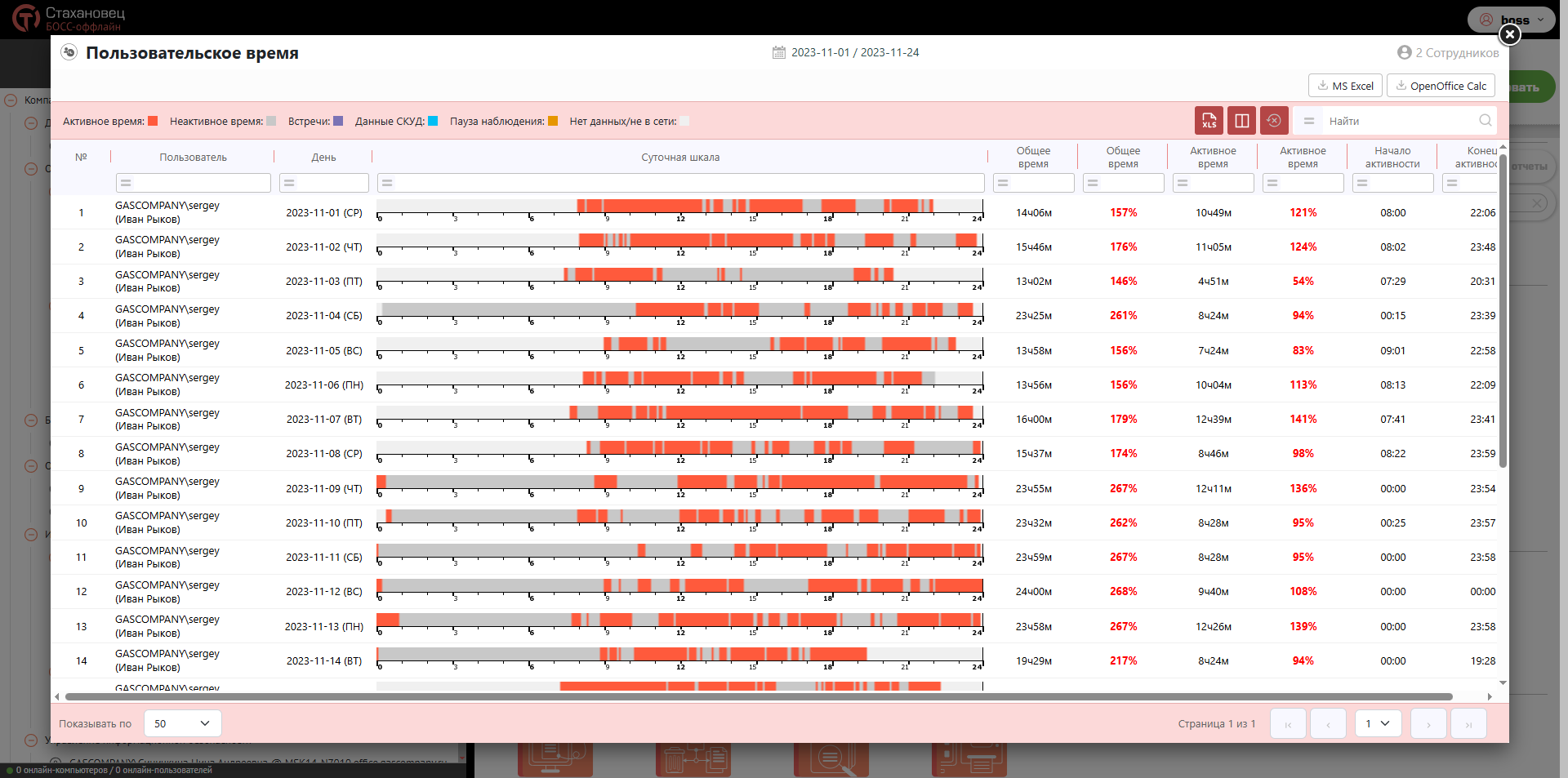Close the report dialog with X

[1509, 34]
